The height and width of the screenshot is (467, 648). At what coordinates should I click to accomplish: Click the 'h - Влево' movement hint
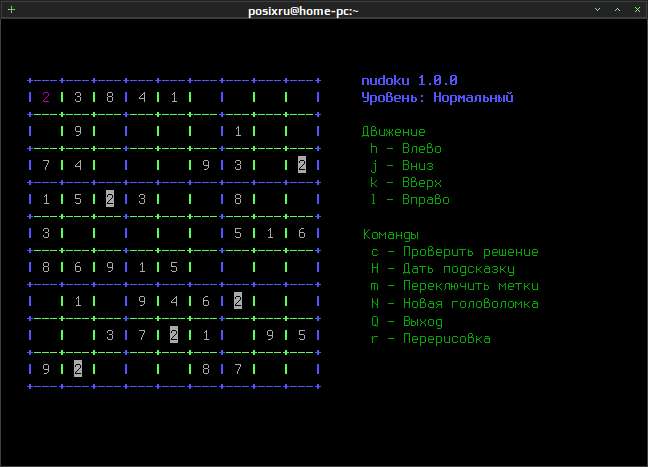(406, 148)
